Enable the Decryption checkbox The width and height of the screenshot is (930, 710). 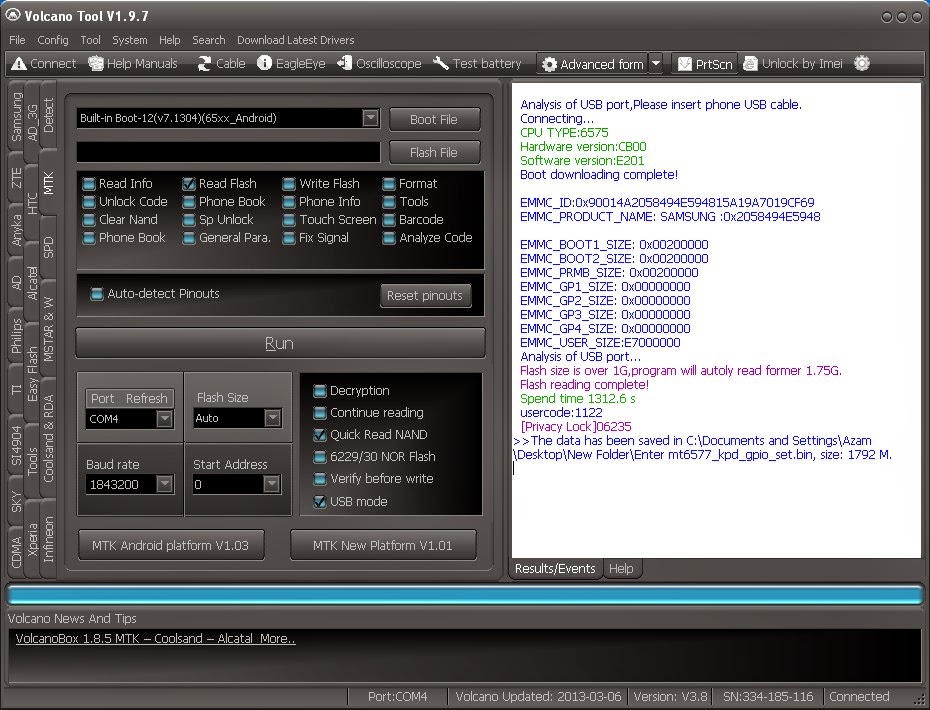320,391
